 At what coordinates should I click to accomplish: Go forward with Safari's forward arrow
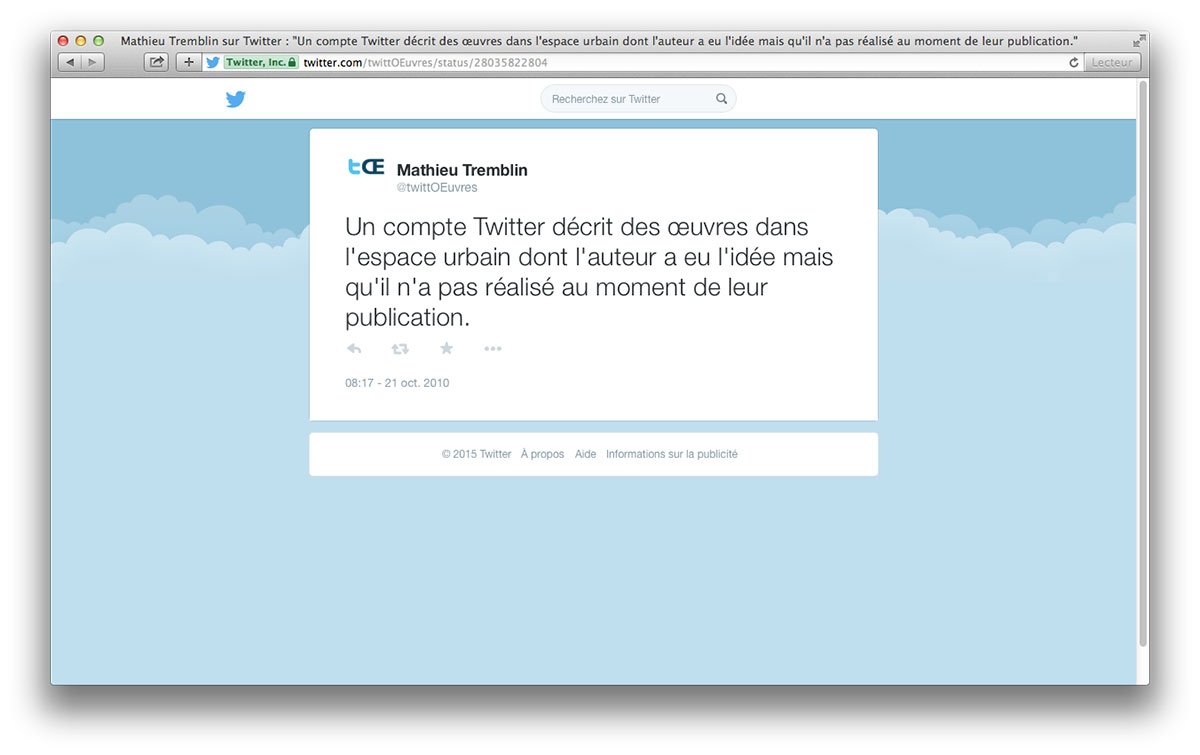(x=92, y=62)
